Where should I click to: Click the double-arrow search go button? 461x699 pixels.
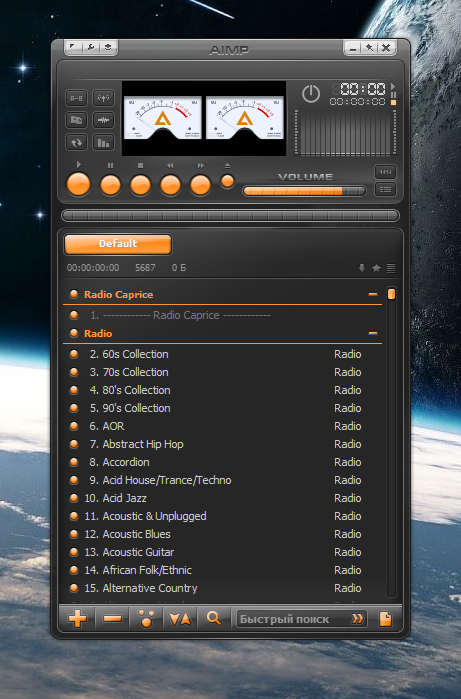357,619
